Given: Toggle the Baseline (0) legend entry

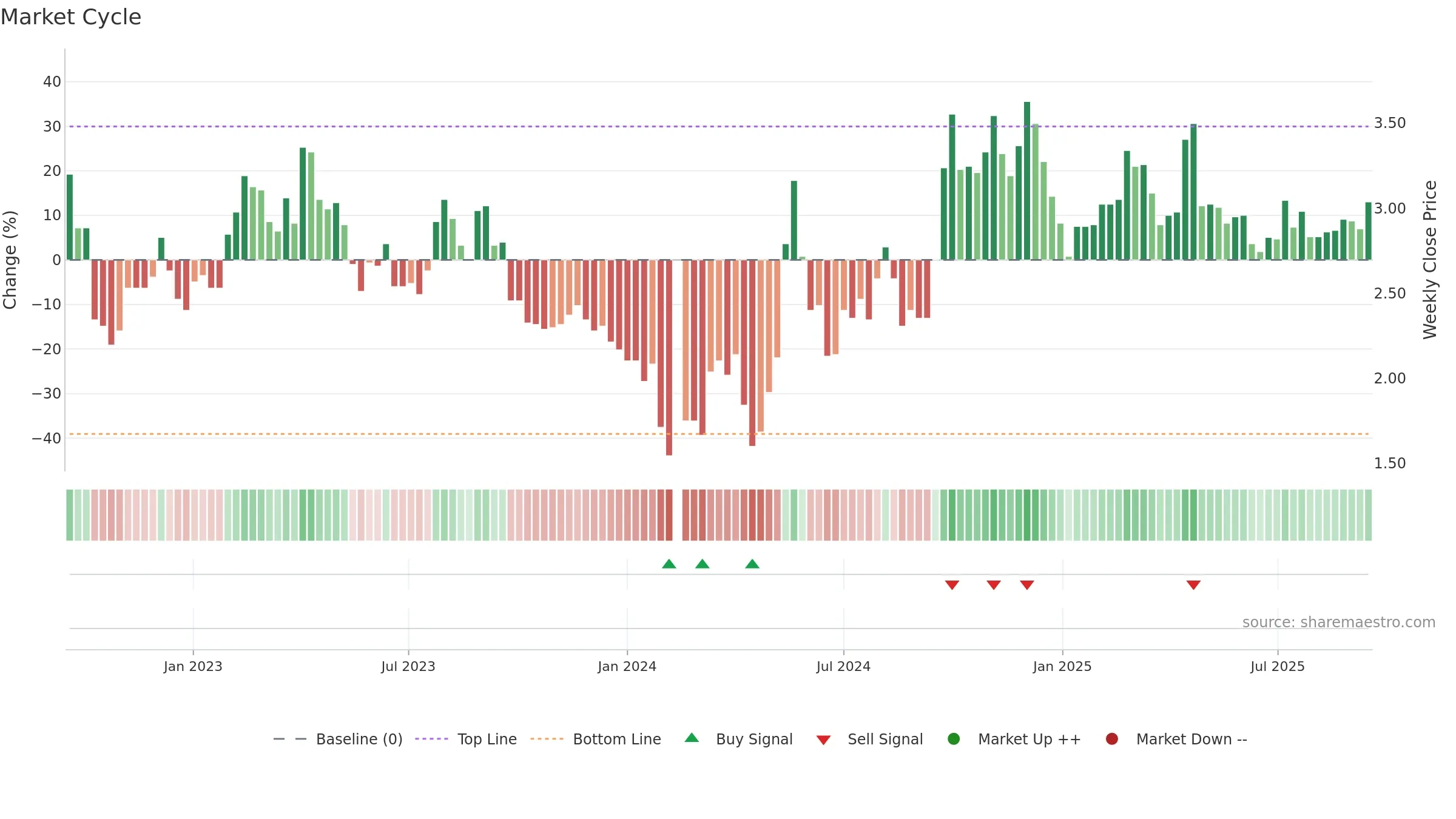Looking at the screenshot, I should [x=338, y=739].
